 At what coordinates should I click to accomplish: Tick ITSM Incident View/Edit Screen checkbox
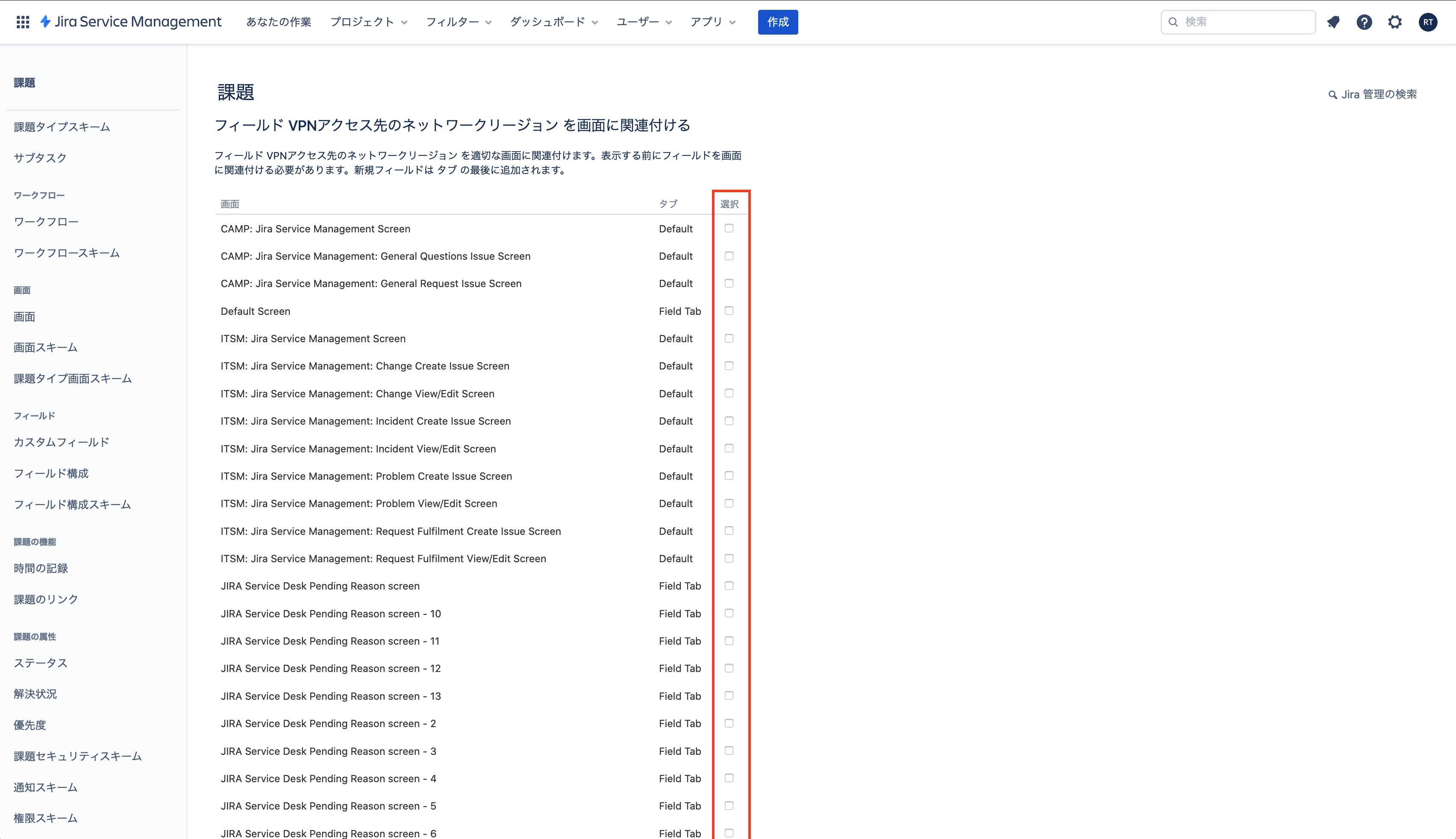(729, 448)
